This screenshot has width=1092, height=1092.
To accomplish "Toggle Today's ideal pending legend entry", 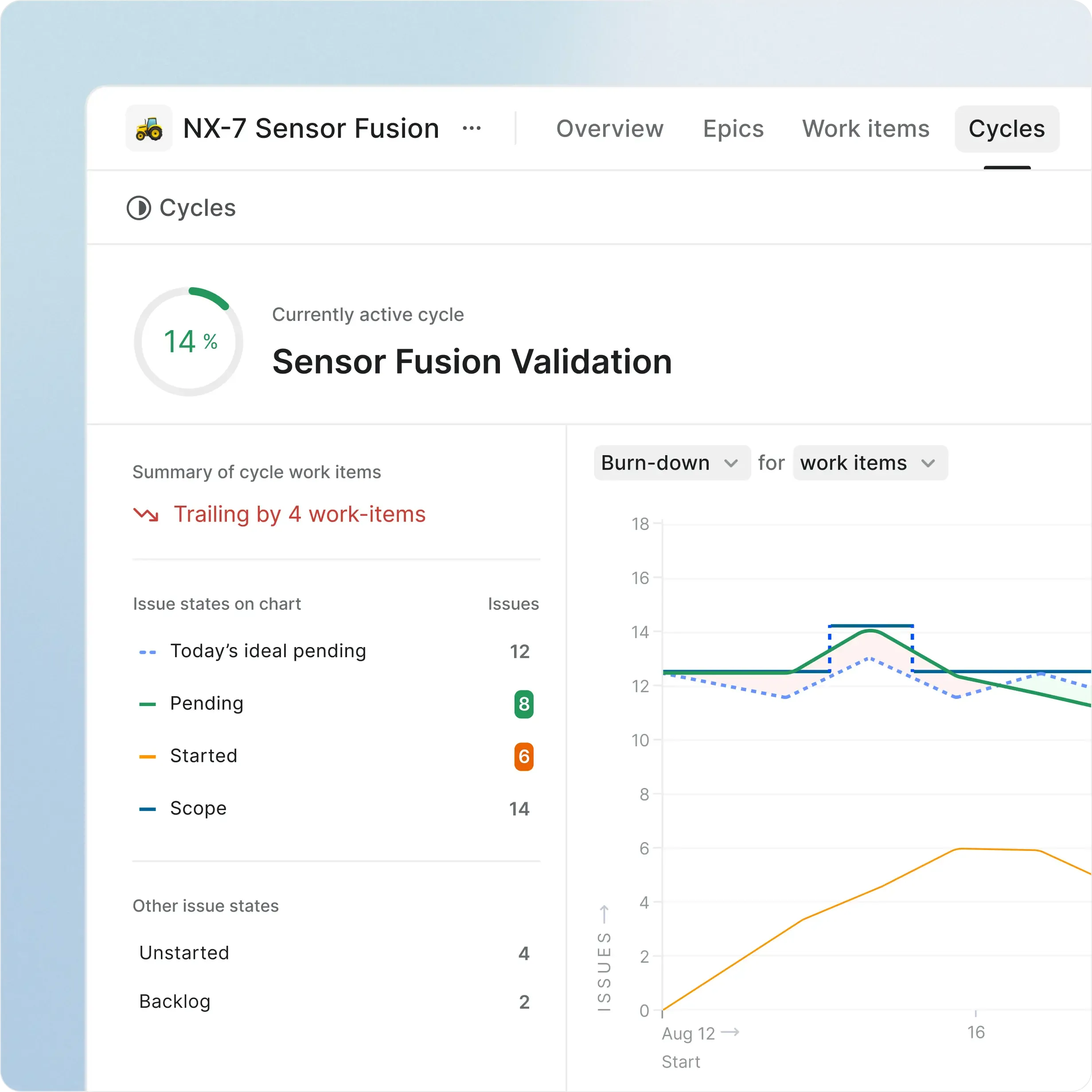I will tap(268, 651).
